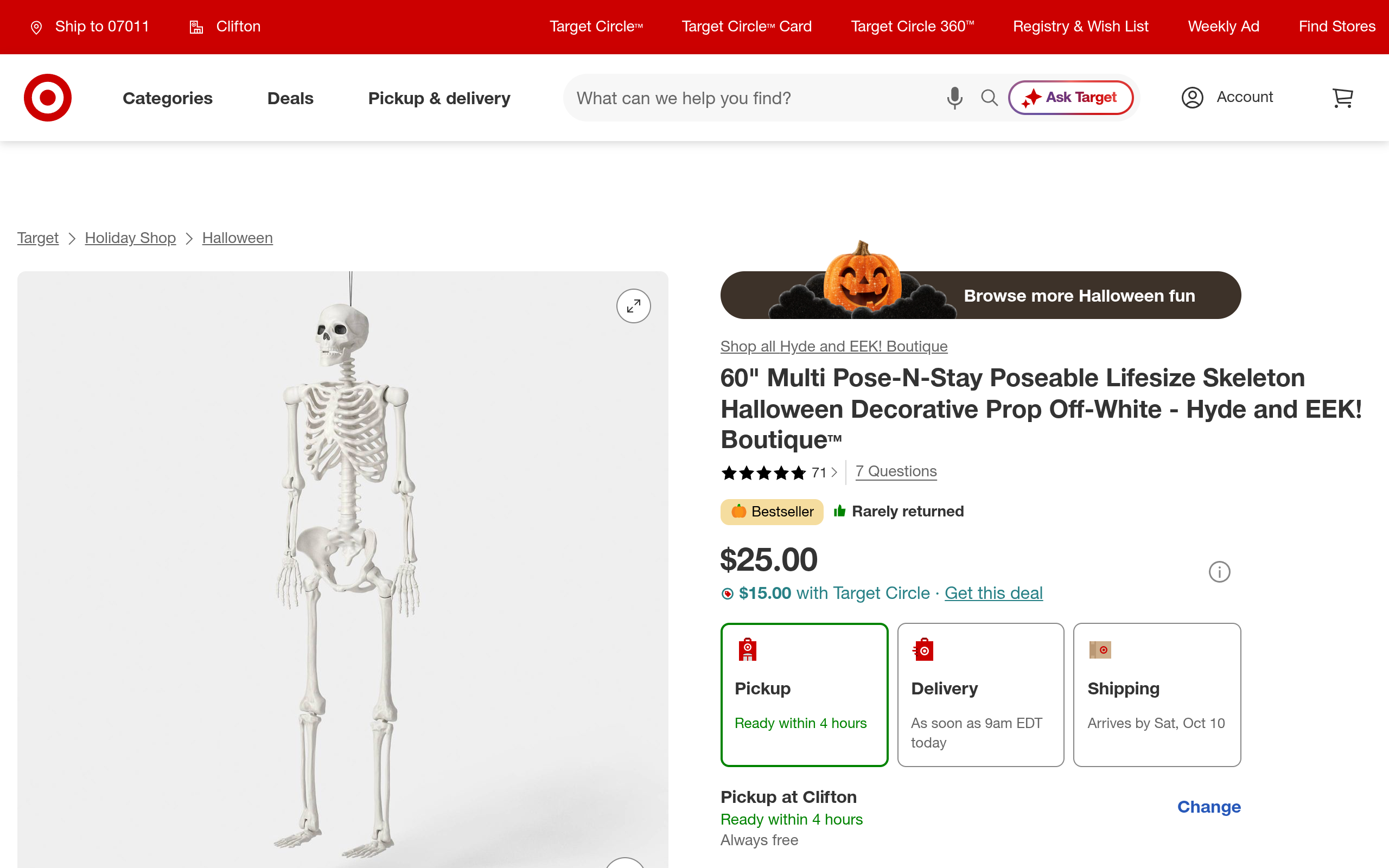Image resolution: width=1389 pixels, height=868 pixels.
Task: Click the Browse more Halloween fun banner
Action: coord(980,295)
